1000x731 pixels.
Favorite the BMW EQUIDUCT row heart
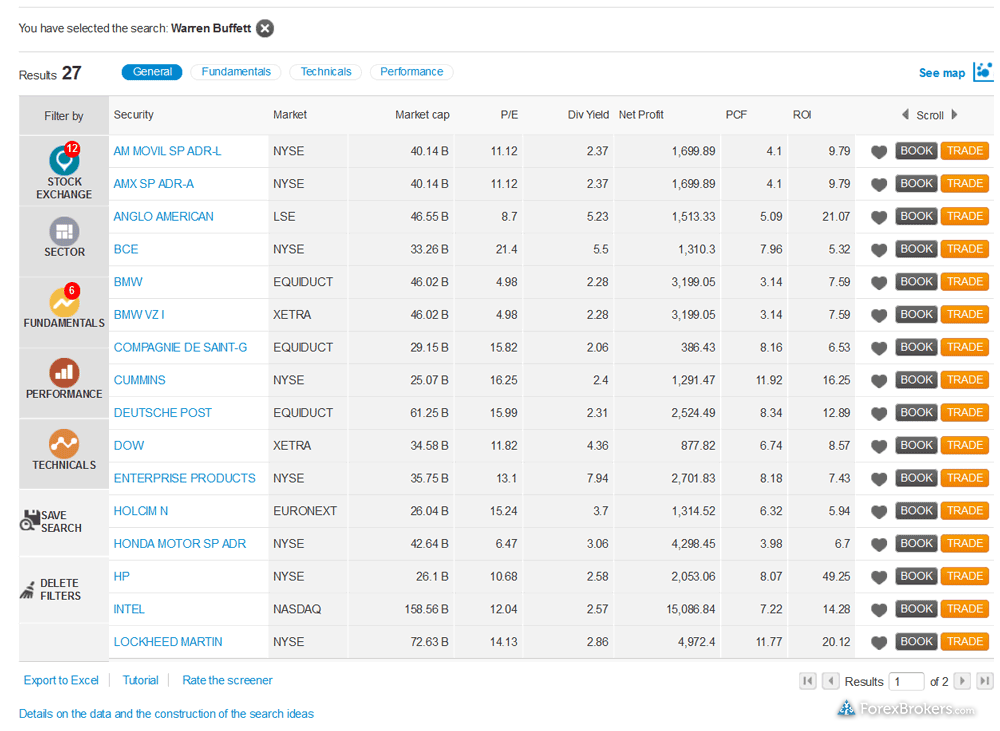(879, 283)
